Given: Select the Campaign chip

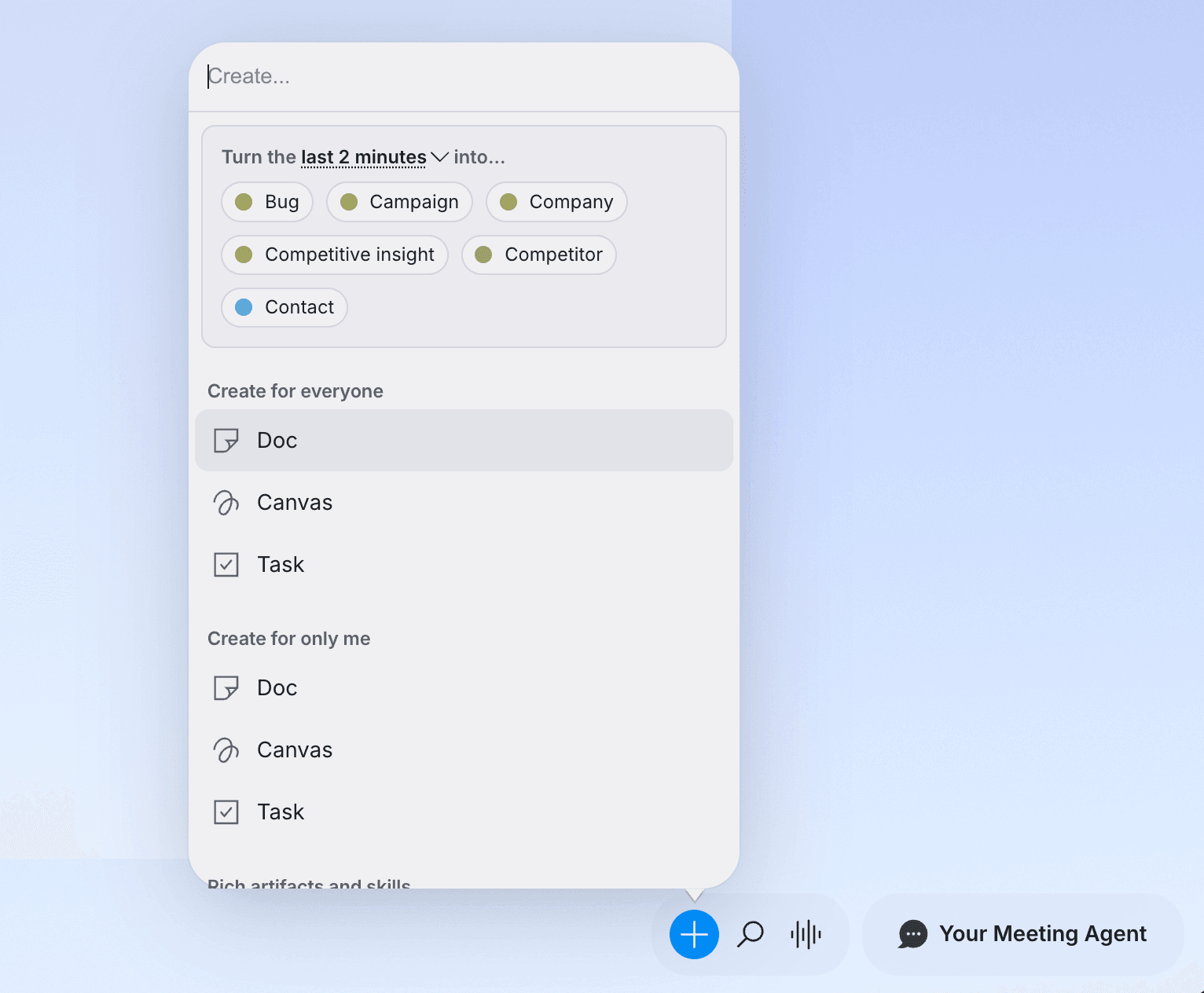Looking at the screenshot, I should [399, 202].
